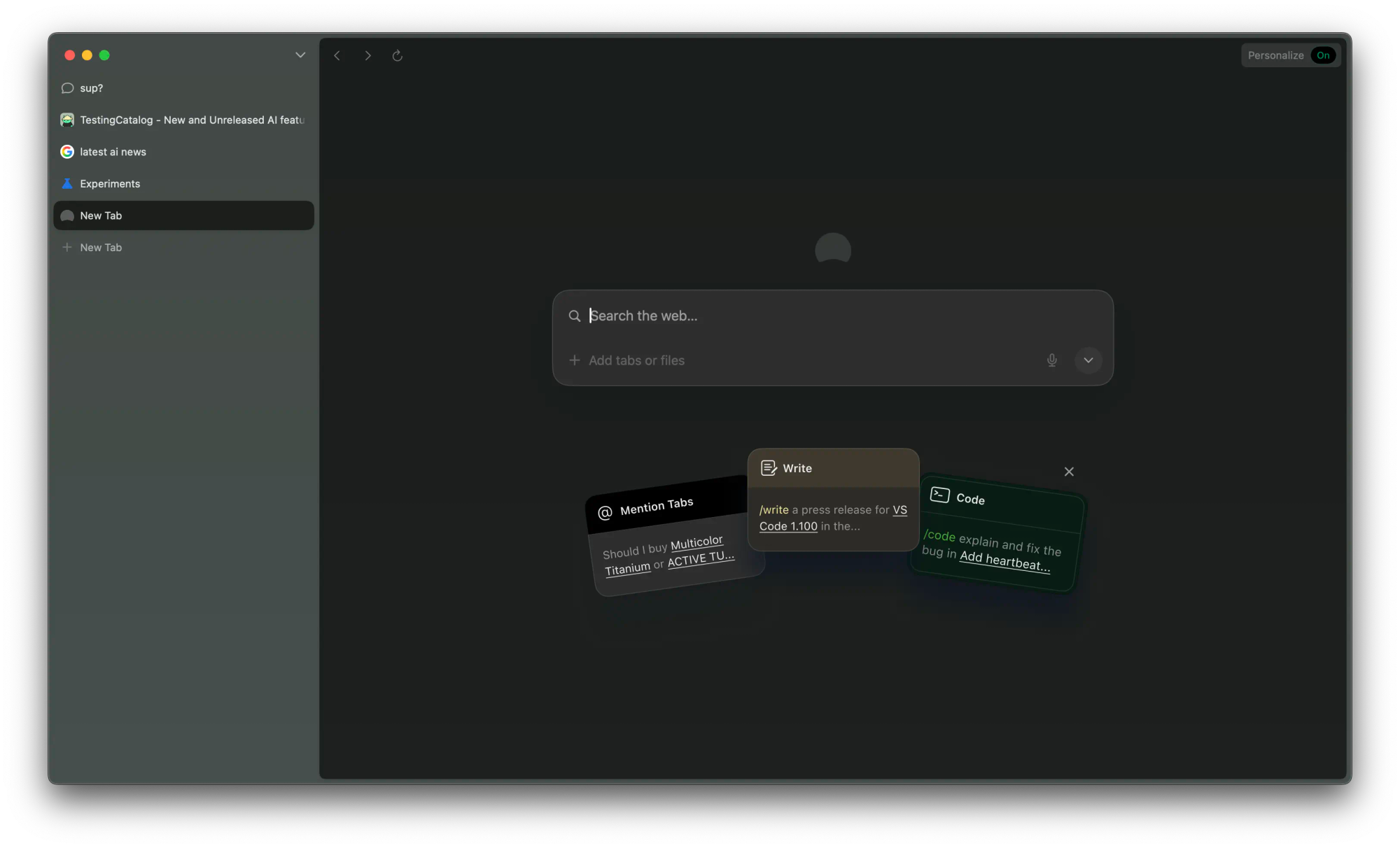Click the Write card pencil icon
1400x848 pixels.
[769, 468]
